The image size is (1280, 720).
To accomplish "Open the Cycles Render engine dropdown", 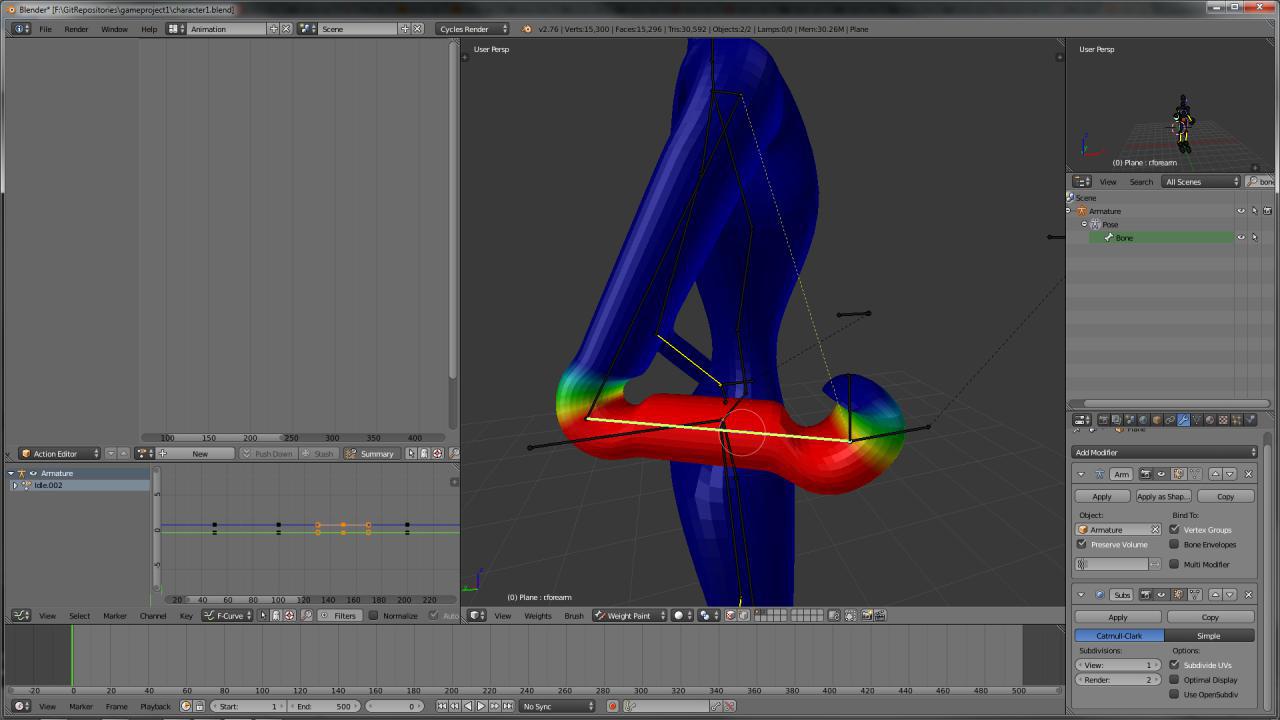I will point(472,29).
